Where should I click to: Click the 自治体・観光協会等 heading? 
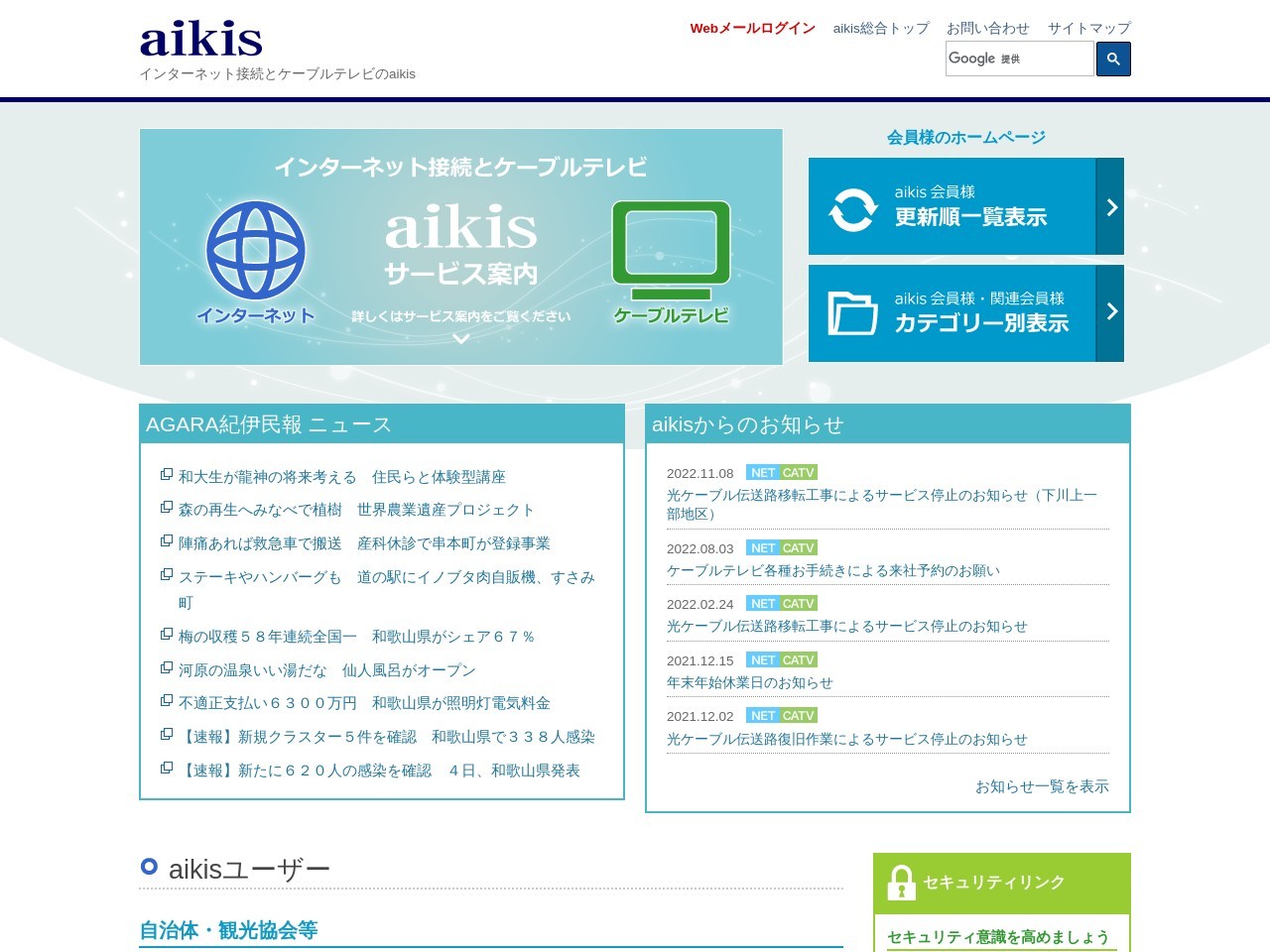tap(228, 930)
